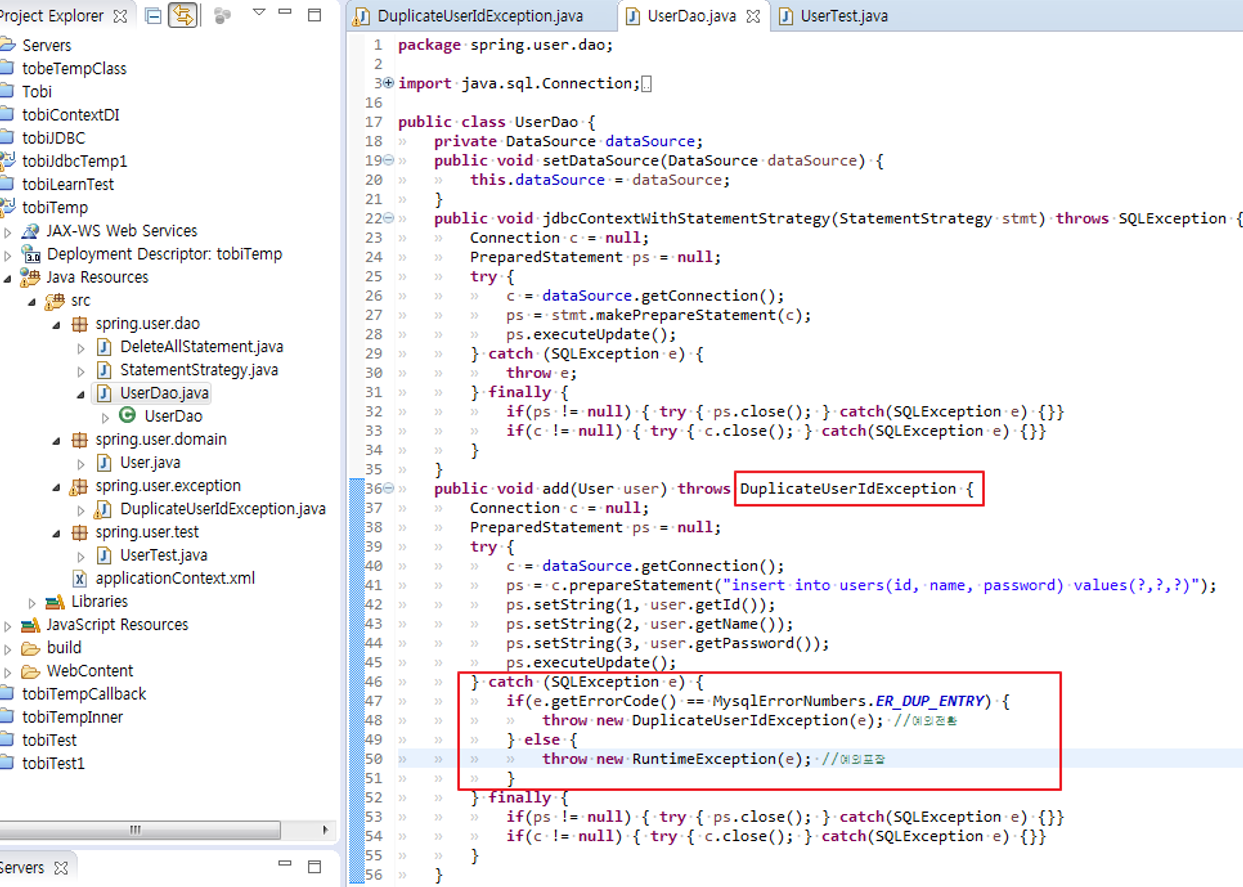Open DeleteAllStatement.java file
Viewport: 1243px width, 887px height.
coord(201,347)
